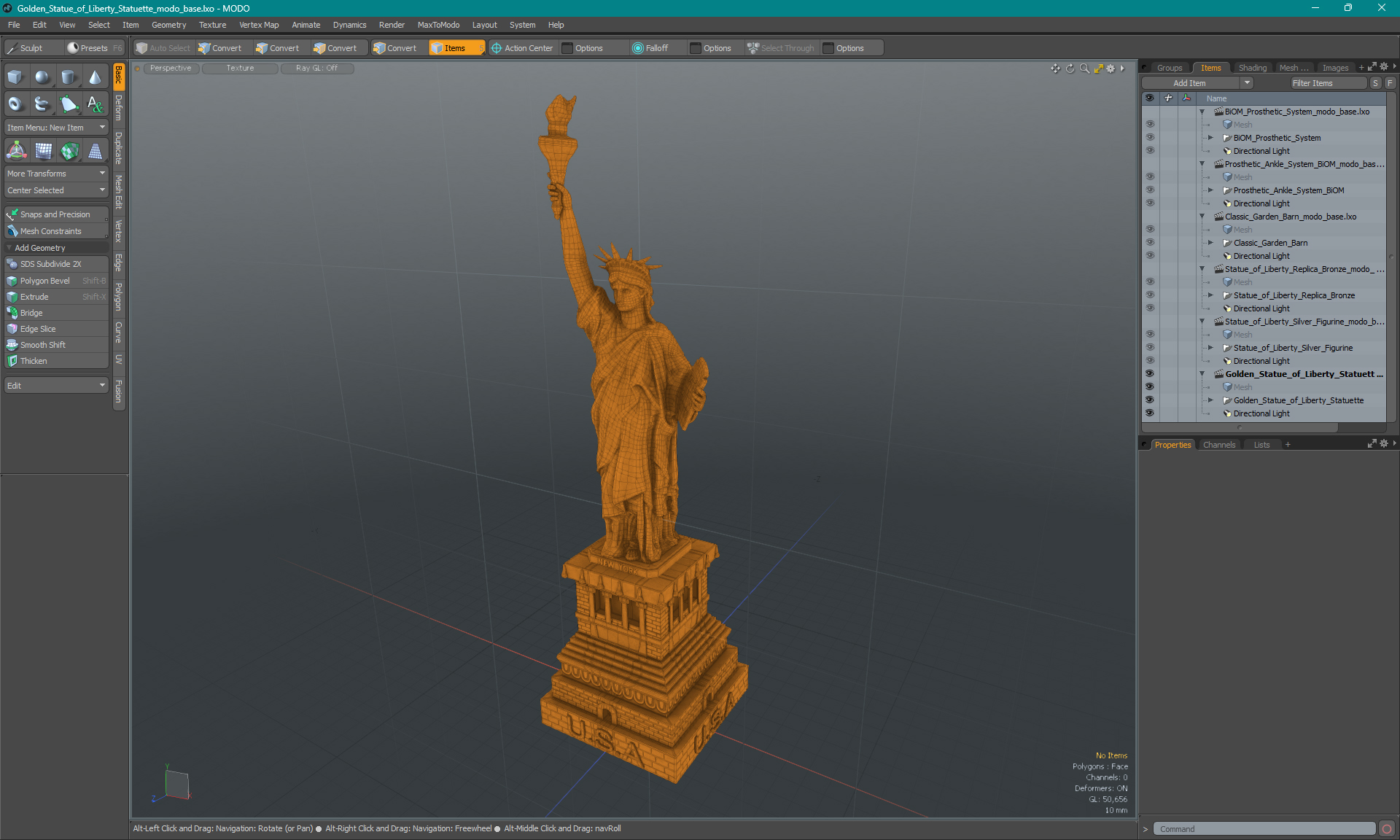Click the Filter Items field
The width and height of the screenshot is (1400, 840).
1328,83
